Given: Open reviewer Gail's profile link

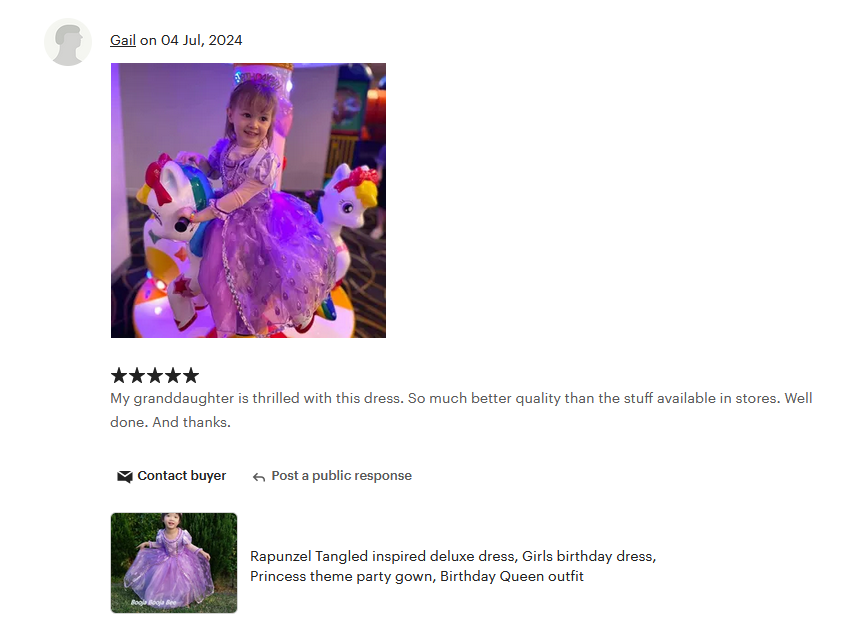Looking at the screenshot, I should point(123,40).
